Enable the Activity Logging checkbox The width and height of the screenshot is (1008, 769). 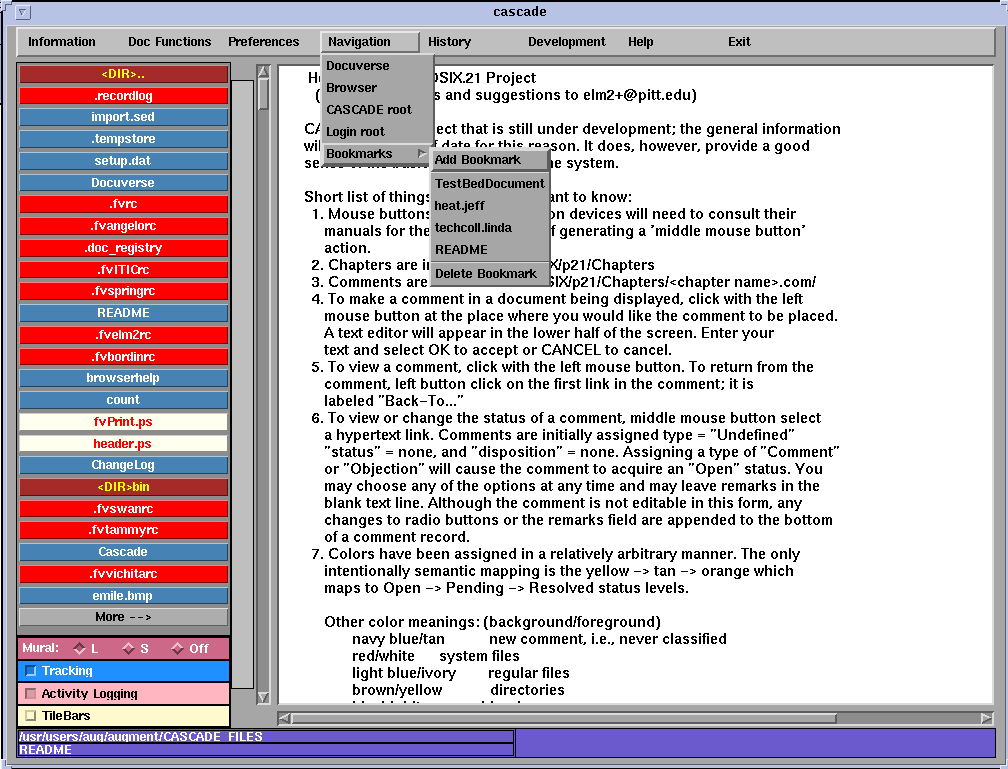tap(30, 693)
